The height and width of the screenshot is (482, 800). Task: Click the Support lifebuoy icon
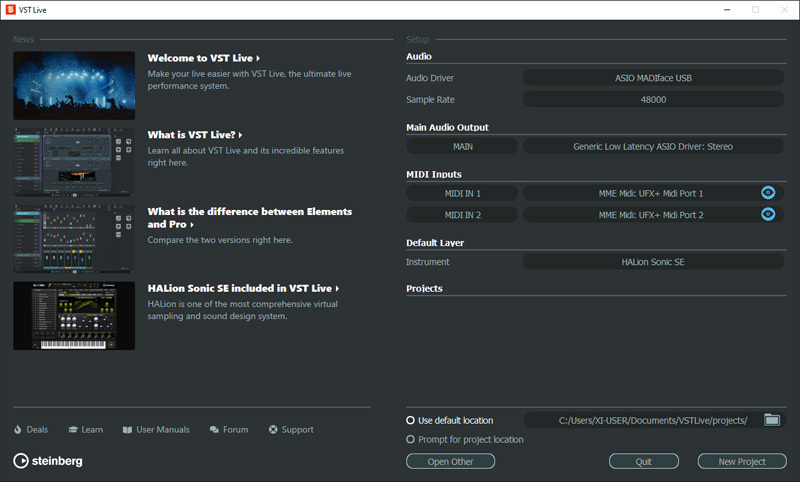click(x=273, y=430)
